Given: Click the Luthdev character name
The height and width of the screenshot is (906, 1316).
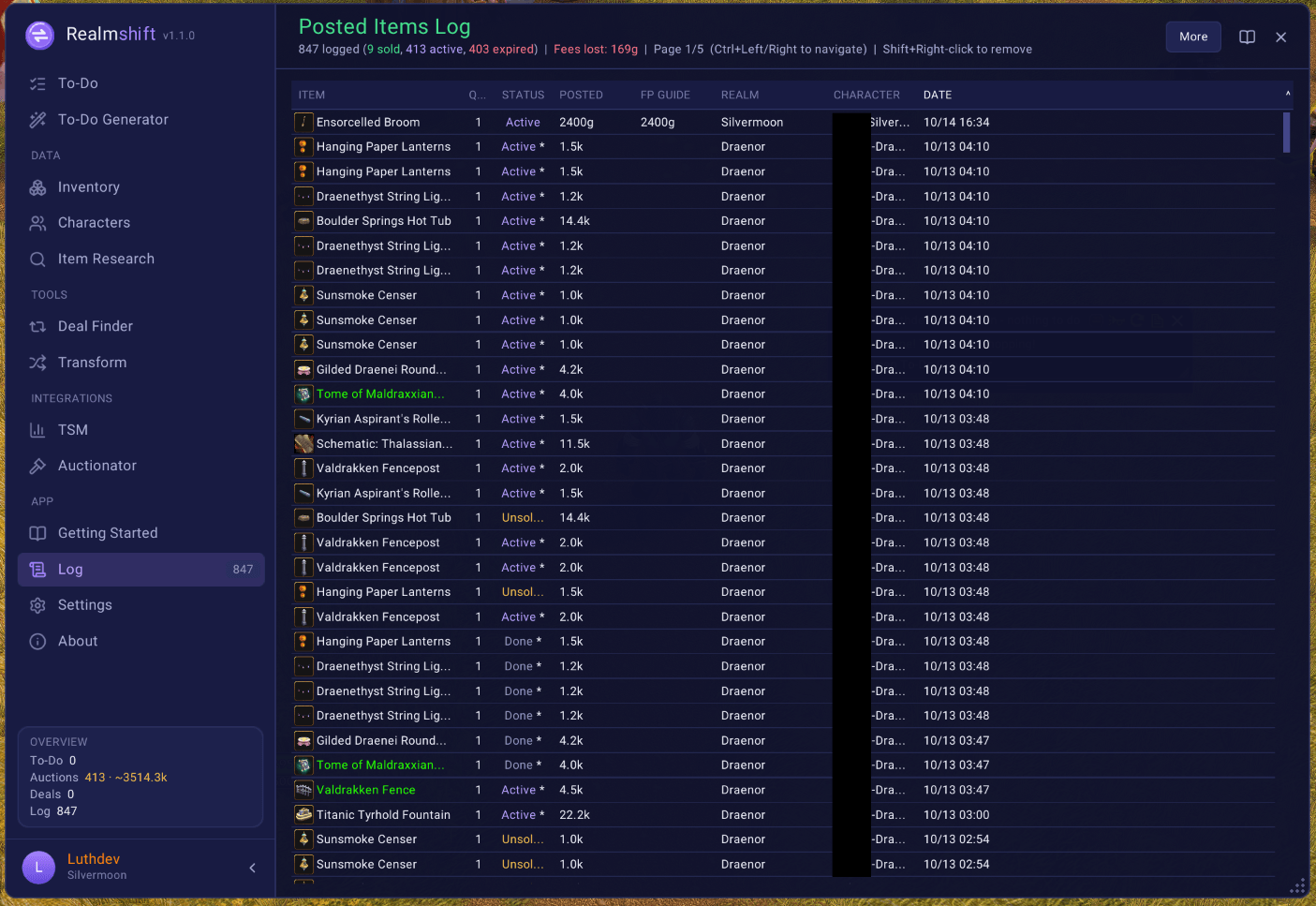Looking at the screenshot, I should (x=94, y=859).
